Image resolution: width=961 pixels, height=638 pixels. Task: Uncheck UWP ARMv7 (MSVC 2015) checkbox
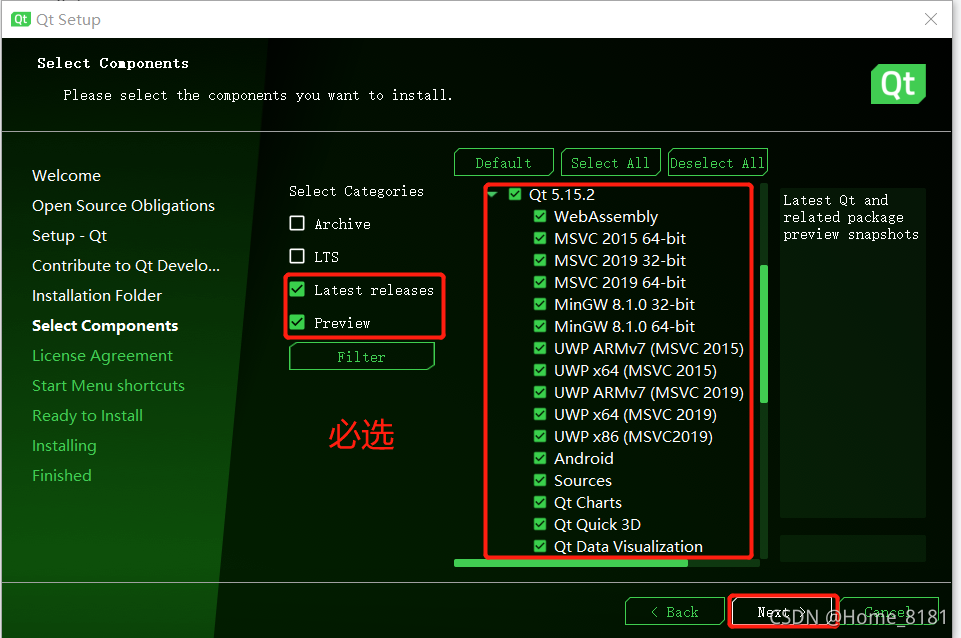tap(540, 349)
